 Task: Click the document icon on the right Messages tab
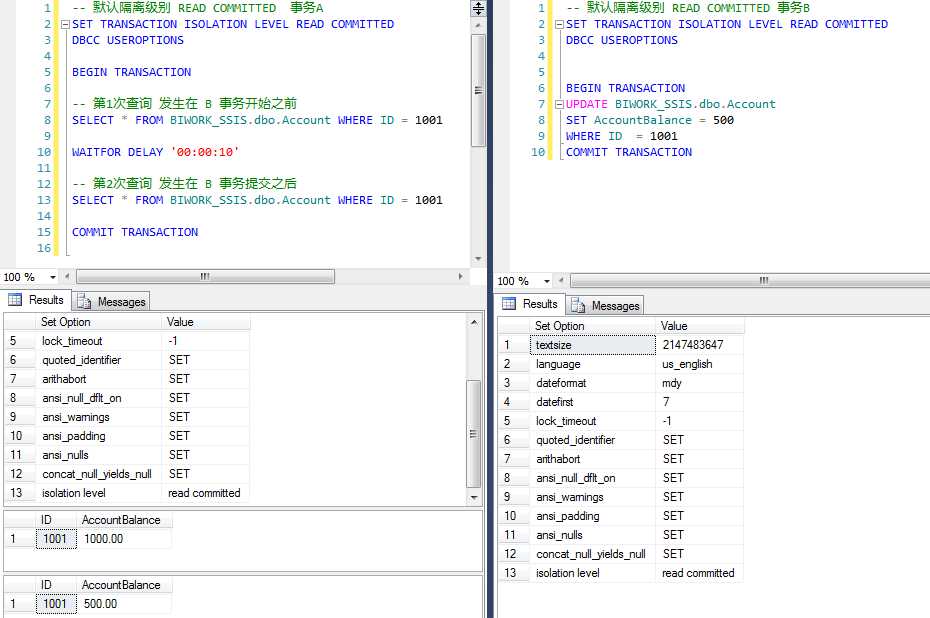tap(577, 305)
